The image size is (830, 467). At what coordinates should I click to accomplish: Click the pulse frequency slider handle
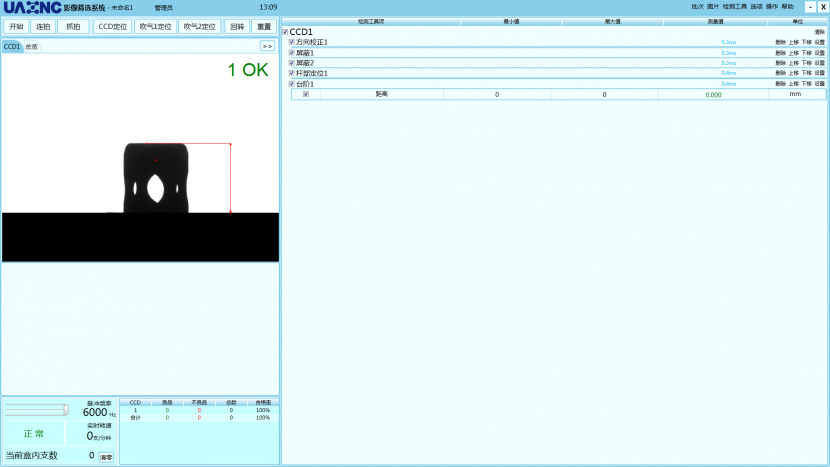[66, 409]
